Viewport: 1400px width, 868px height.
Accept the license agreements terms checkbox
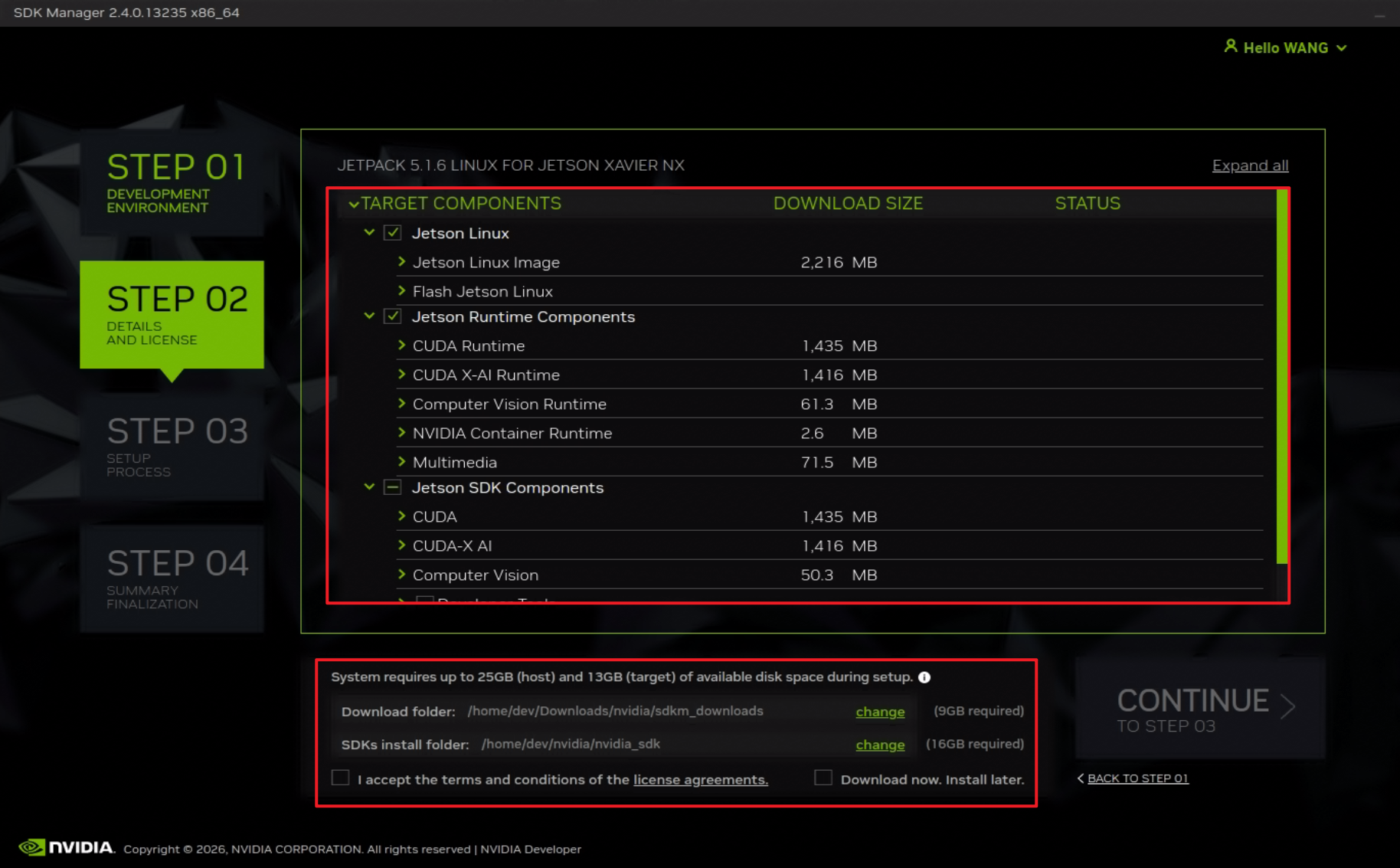(x=340, y=778)
